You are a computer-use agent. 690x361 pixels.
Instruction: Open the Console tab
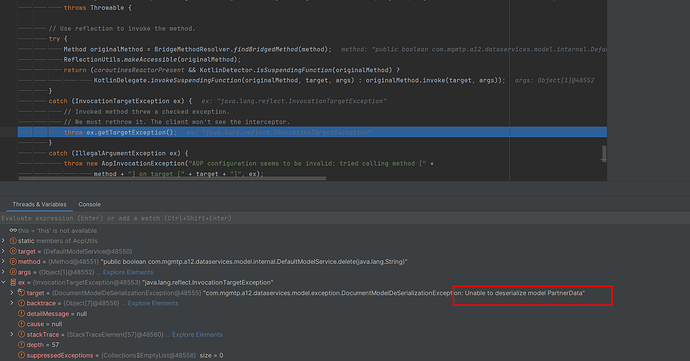coord(89,204)
